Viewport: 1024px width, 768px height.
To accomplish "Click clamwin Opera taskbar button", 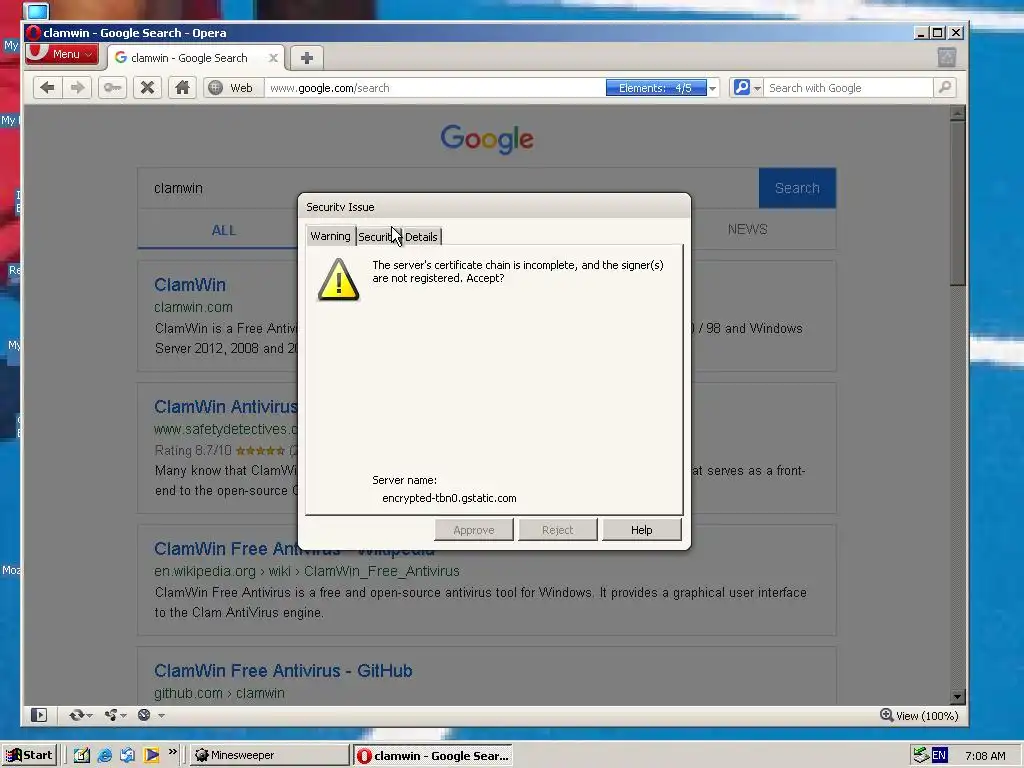I will [x=434, y=756].
